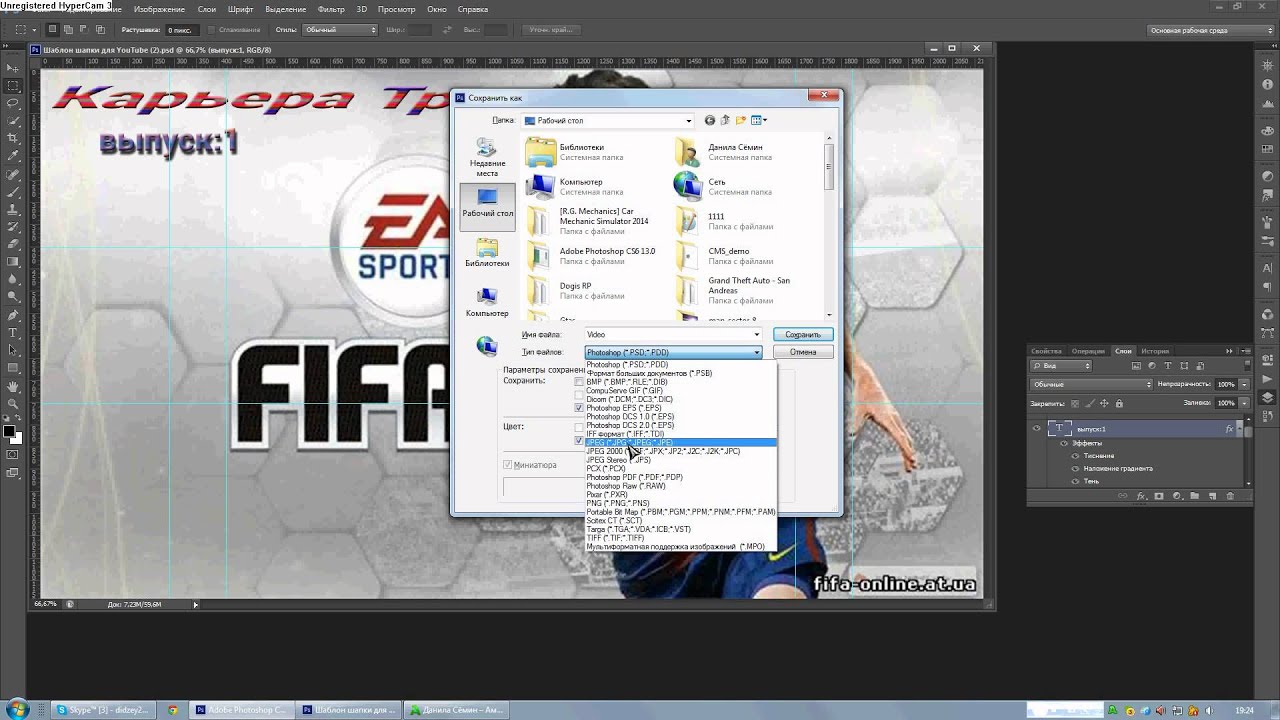The height and width of the screenshot is (720, 1280).
Task: Open the Непрозрачность slider dropdown
Action: tap(1244, 384)
